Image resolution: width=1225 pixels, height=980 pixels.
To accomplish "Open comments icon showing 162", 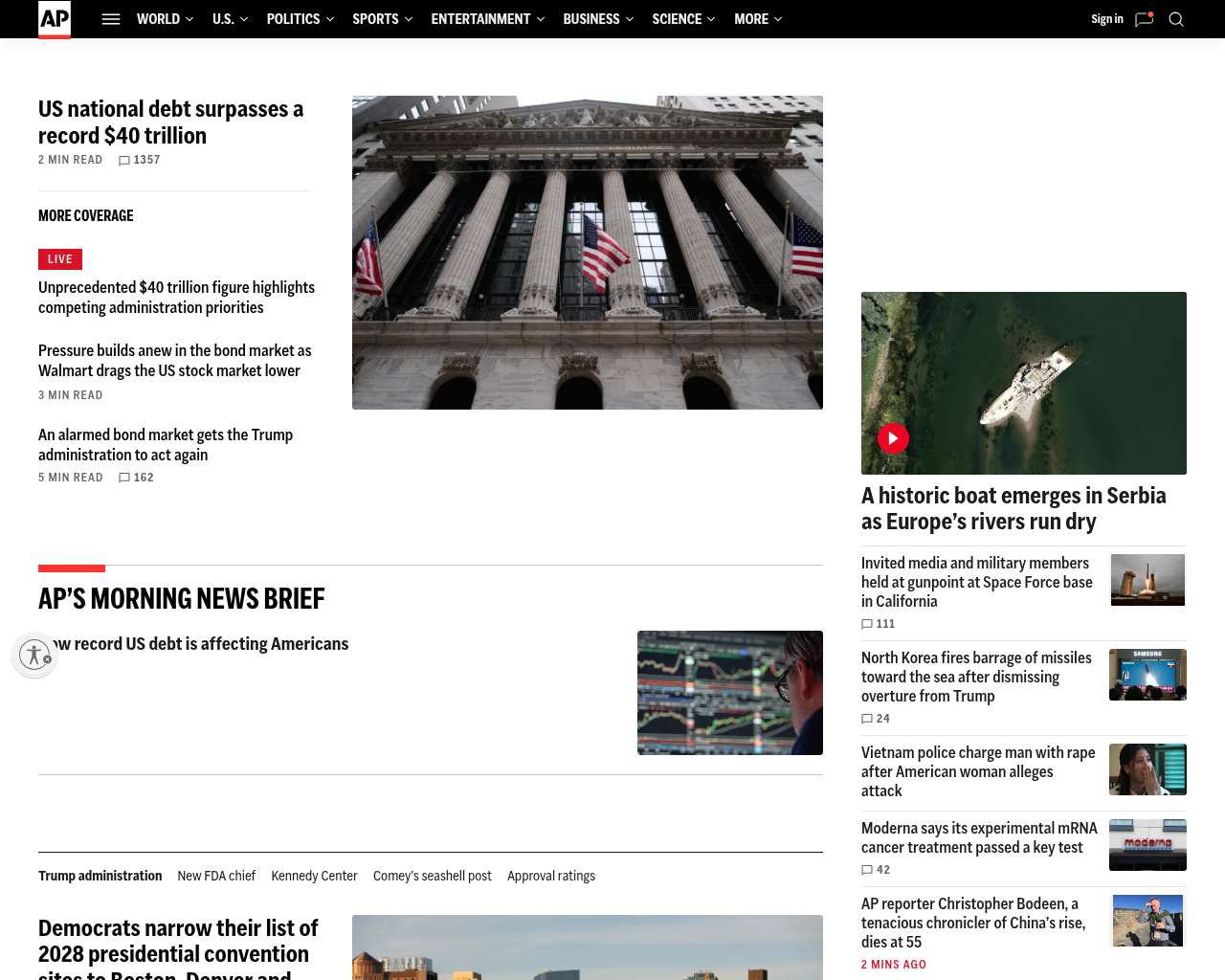I will 124,478.
